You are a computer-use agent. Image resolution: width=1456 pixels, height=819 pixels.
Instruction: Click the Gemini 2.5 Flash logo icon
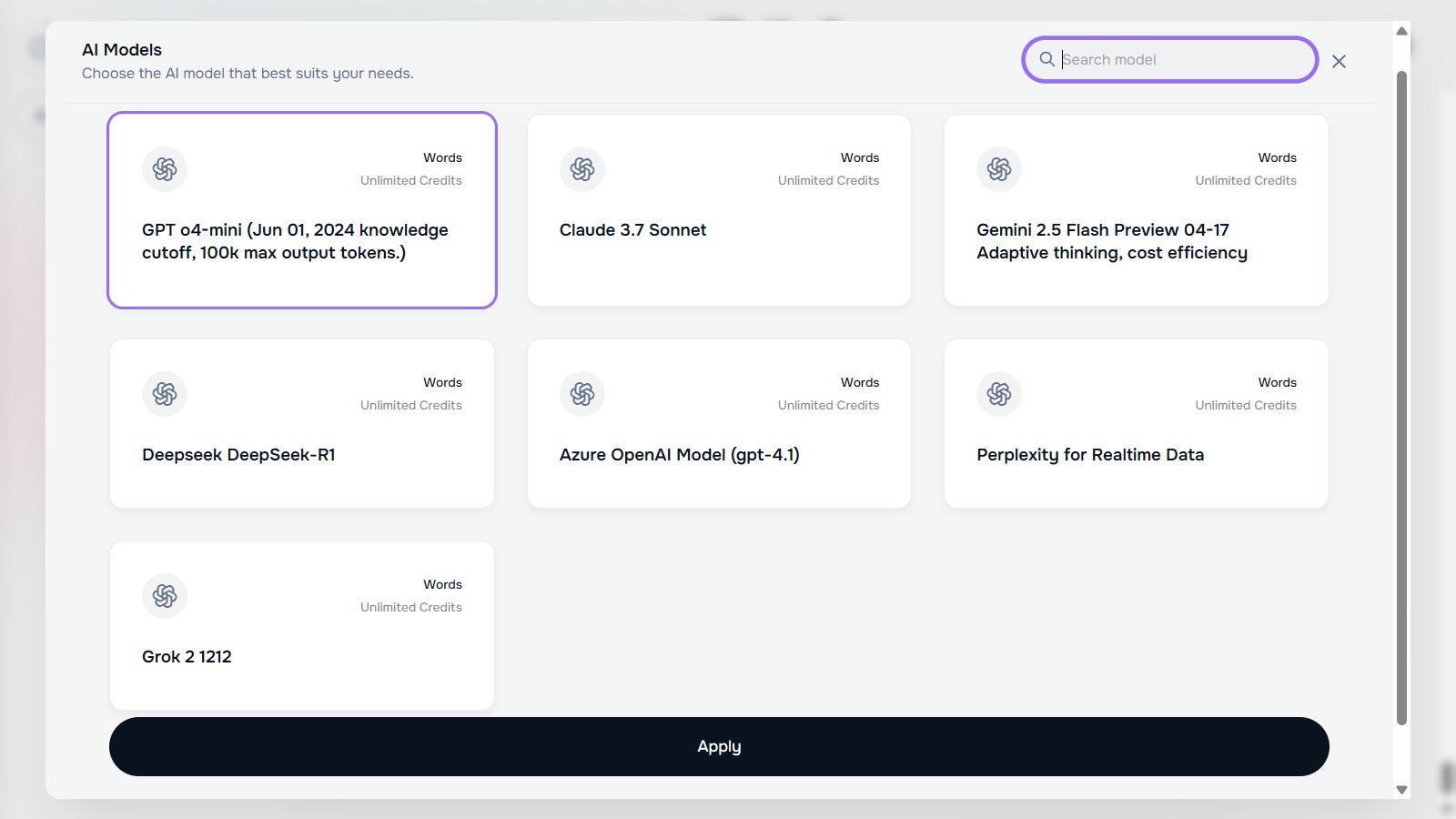(999, 169)
